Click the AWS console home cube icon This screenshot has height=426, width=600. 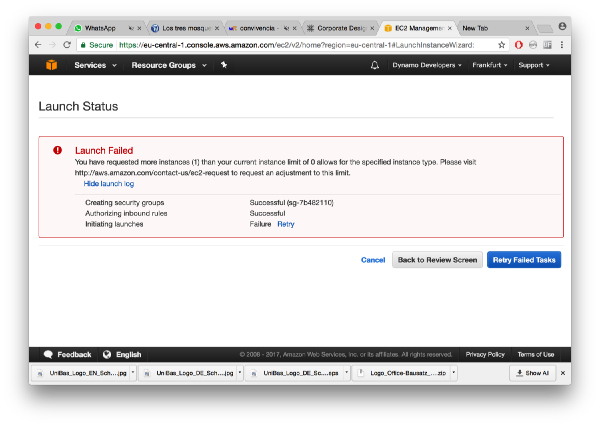52,65
